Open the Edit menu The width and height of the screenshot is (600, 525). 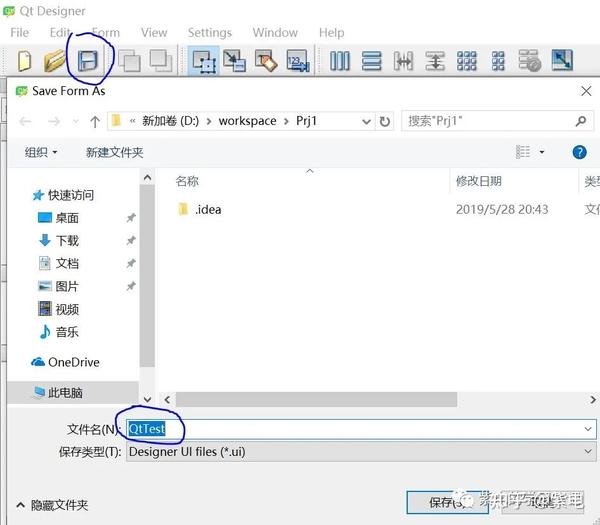click(60, 33)
